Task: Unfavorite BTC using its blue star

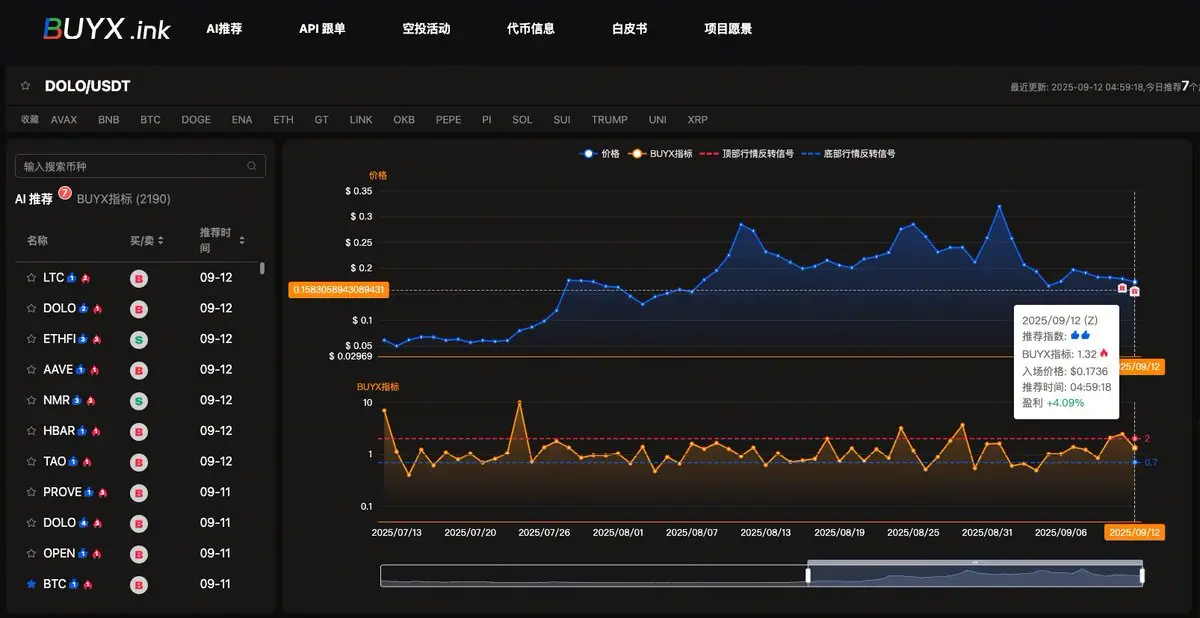Action: (x=32, y=585)
